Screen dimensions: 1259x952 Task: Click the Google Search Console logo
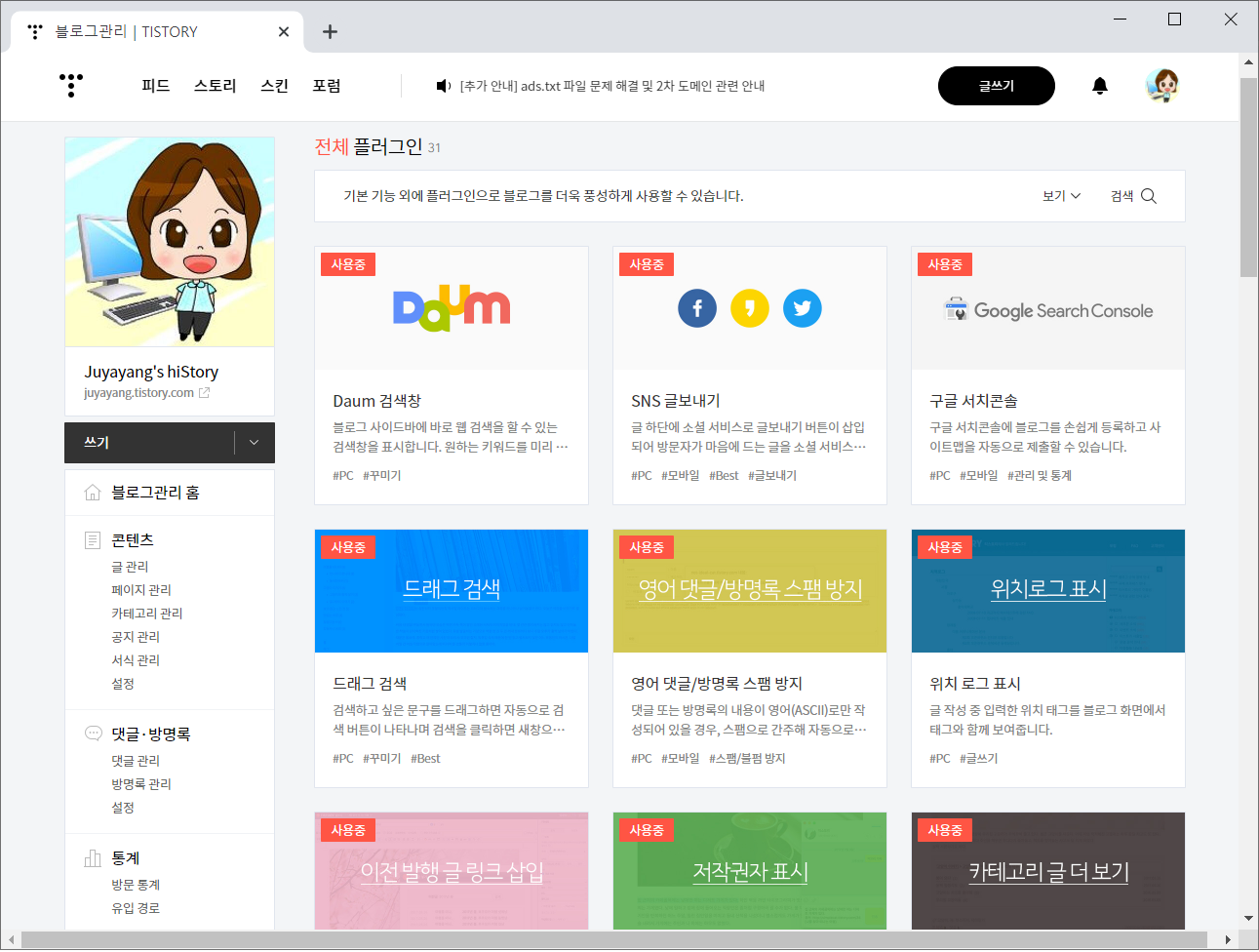pos(1048,310)
